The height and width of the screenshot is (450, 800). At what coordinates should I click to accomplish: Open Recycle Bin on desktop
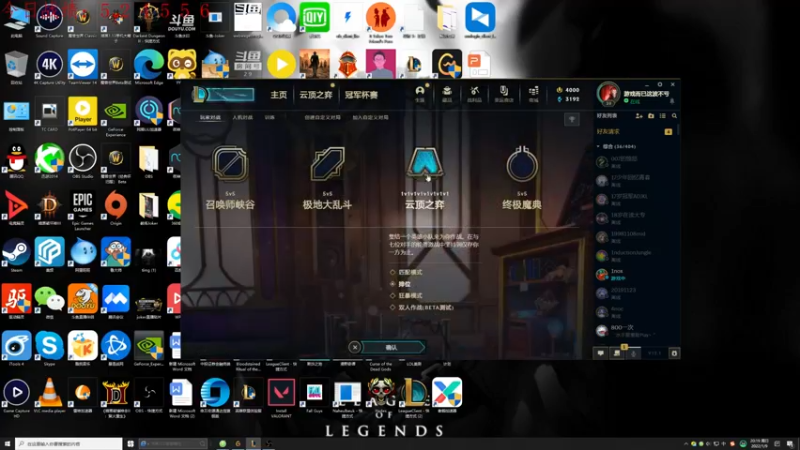point(16,66)
